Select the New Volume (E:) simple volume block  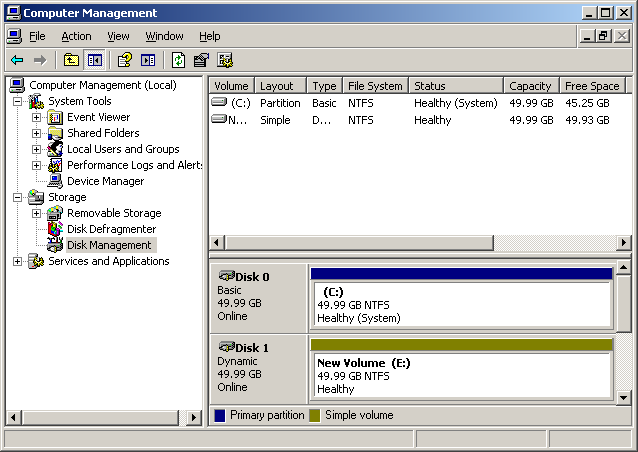click(x=461, y=376)
